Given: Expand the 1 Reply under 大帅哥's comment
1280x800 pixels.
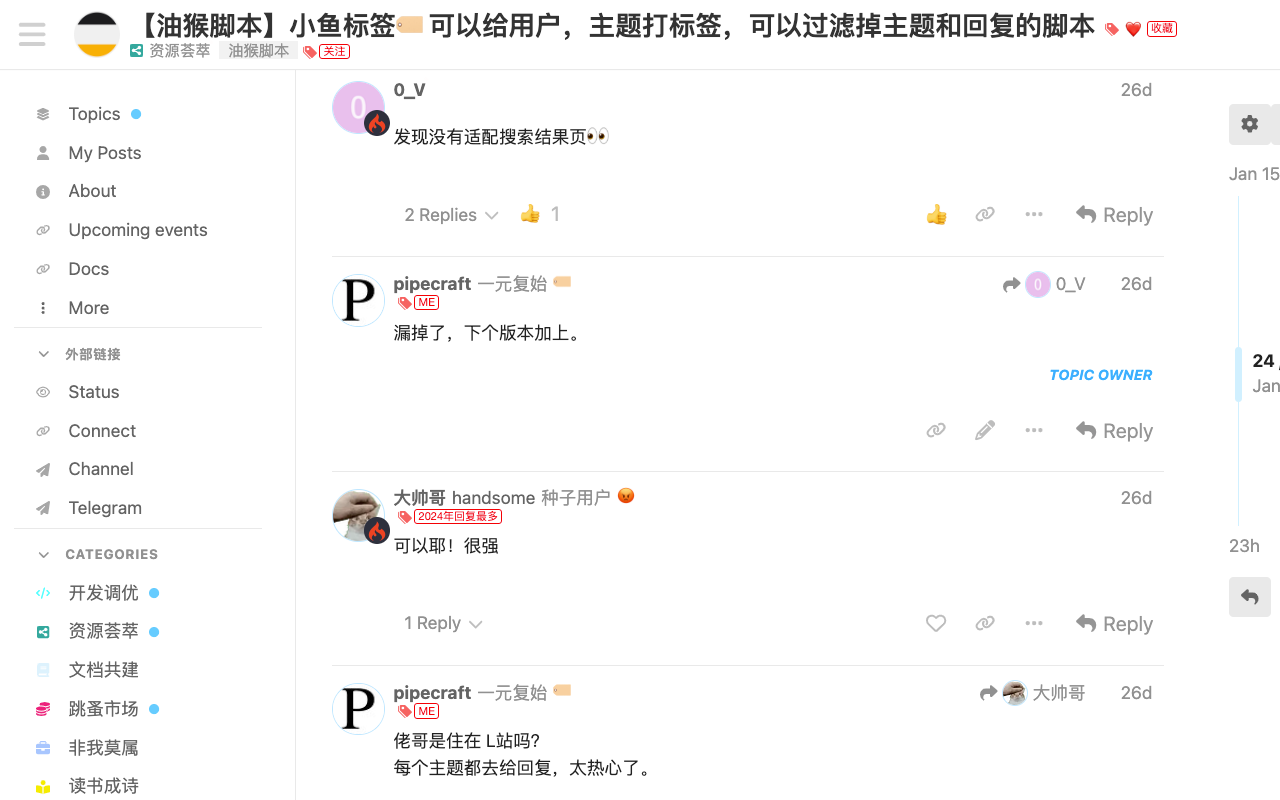Looking at the screenshot, I should [442, 623].
